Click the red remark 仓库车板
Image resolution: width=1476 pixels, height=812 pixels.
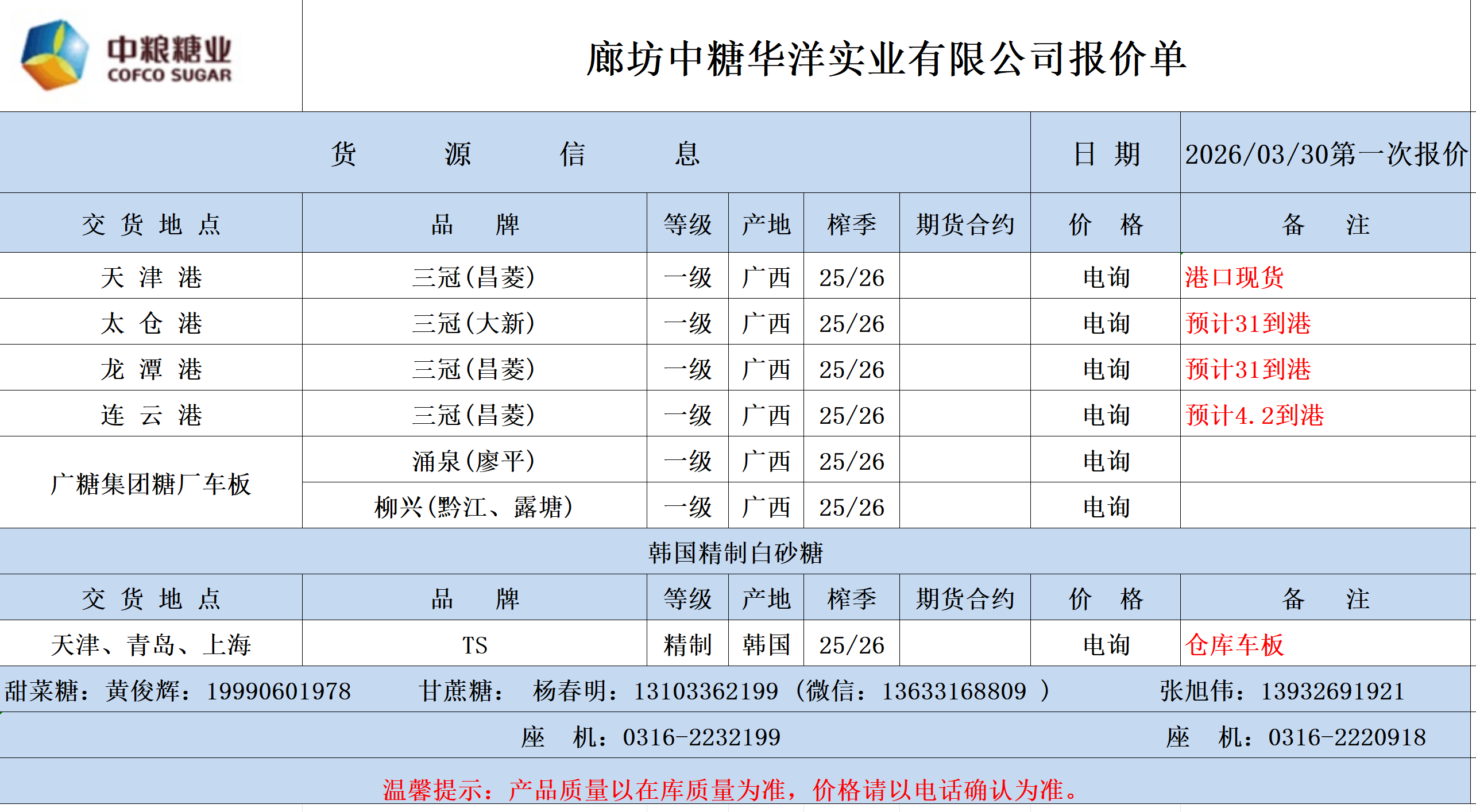click(1234, 645)
